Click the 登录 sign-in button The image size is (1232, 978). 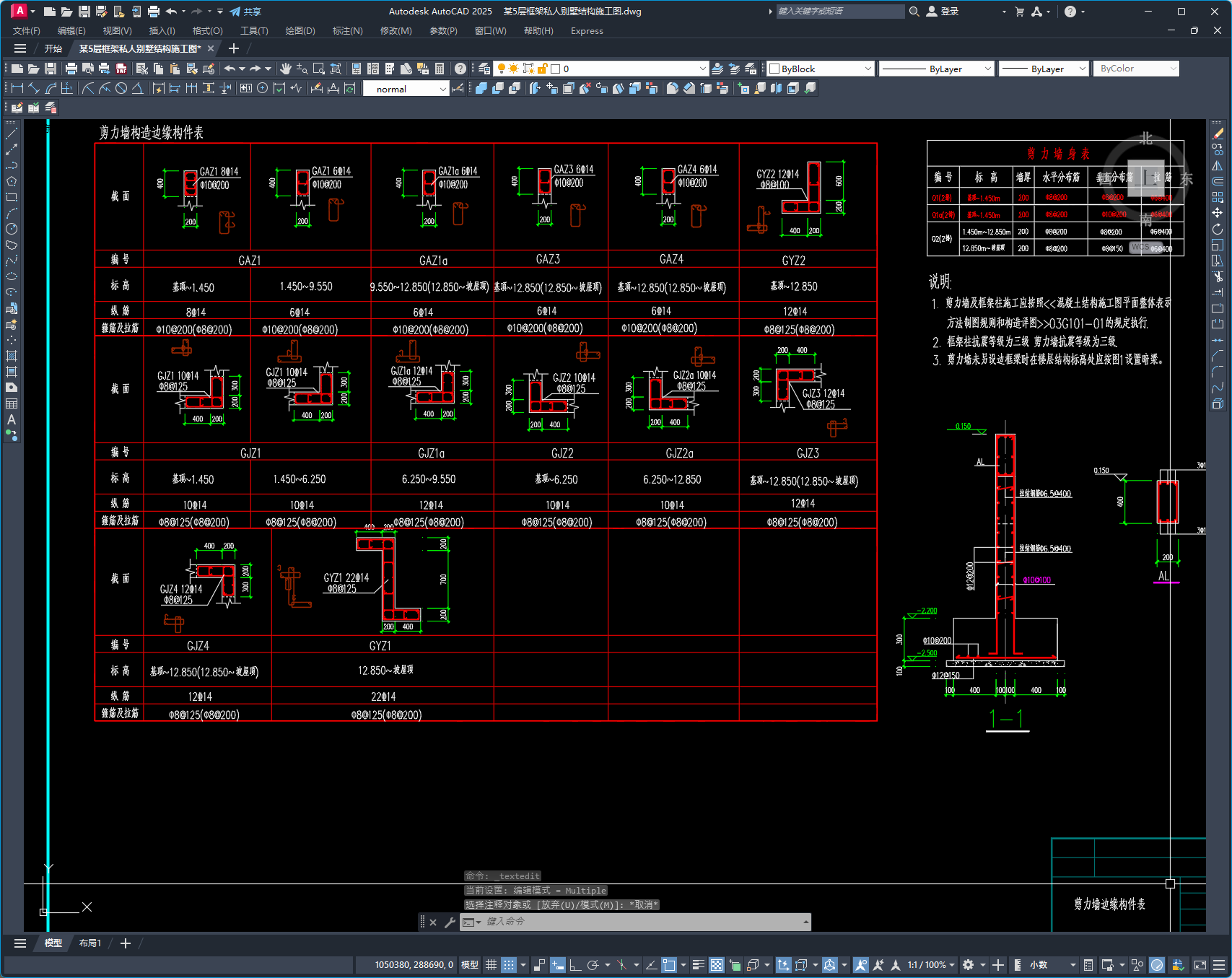[943, 12]
